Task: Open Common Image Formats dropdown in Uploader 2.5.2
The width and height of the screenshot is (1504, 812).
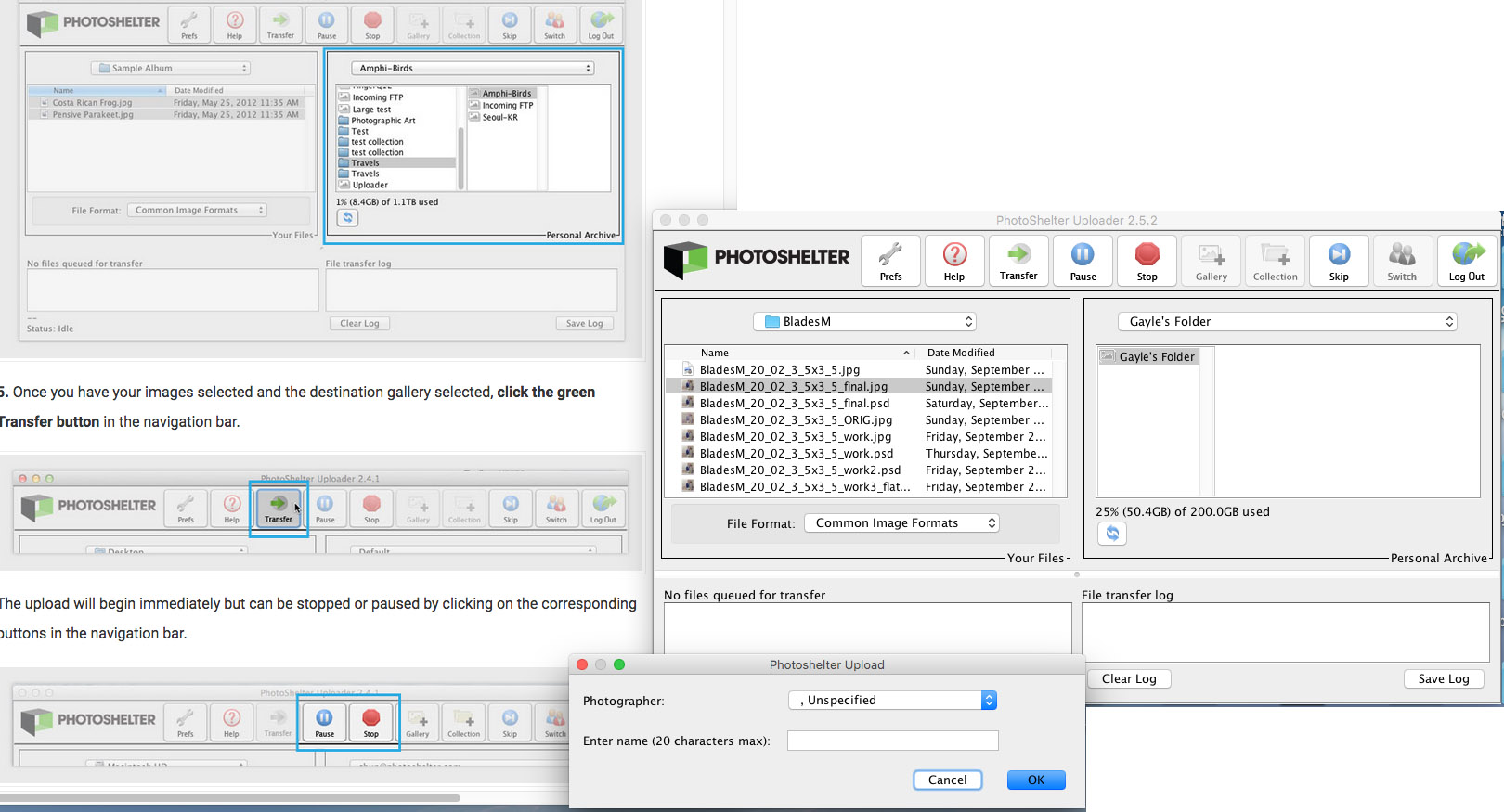Action: point(901,523)
